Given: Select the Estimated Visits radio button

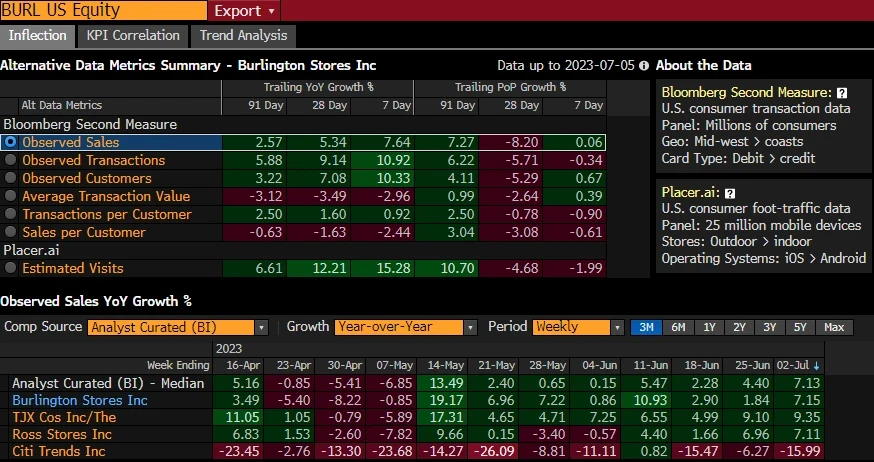Looking at the screenshot, I should [10, 268].
